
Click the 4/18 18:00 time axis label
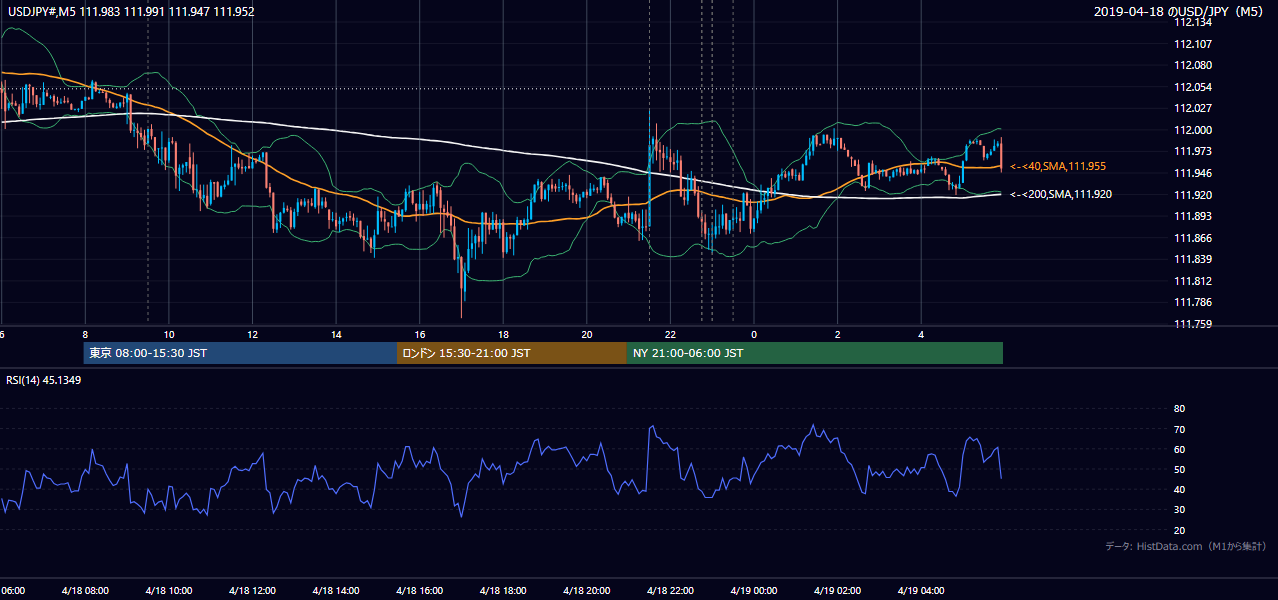pyautogui.click(x=502, y=591)
